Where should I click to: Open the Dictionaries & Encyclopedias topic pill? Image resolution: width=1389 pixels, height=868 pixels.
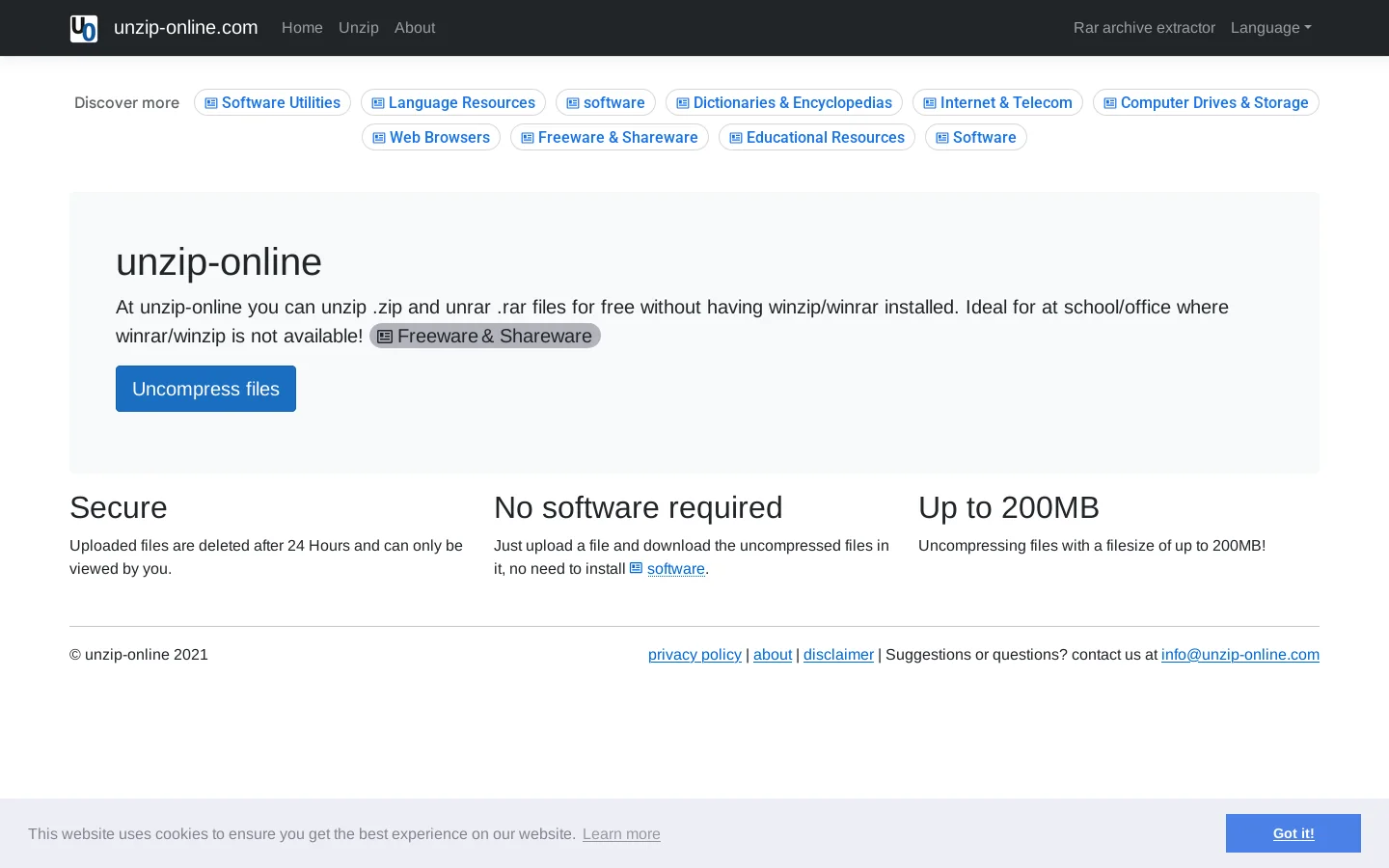[784, 102]
